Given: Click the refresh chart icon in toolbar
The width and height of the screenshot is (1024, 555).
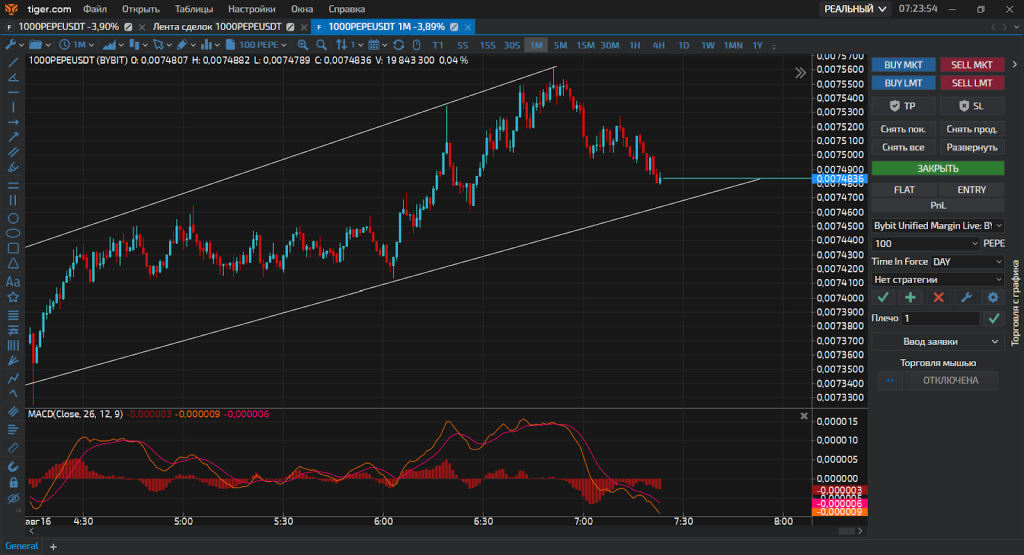Looking at the screenshot, I should point(398,45).
